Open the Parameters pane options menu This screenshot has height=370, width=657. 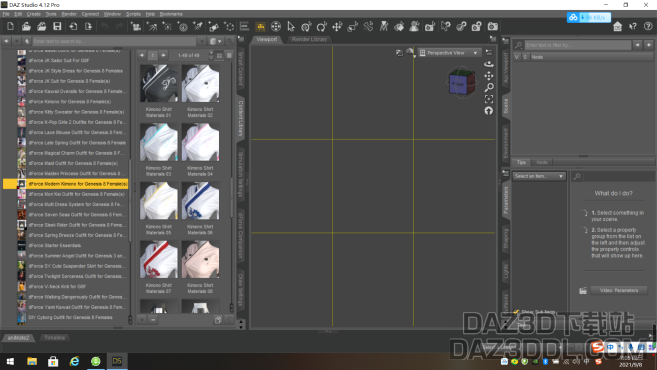click(506, 173)
